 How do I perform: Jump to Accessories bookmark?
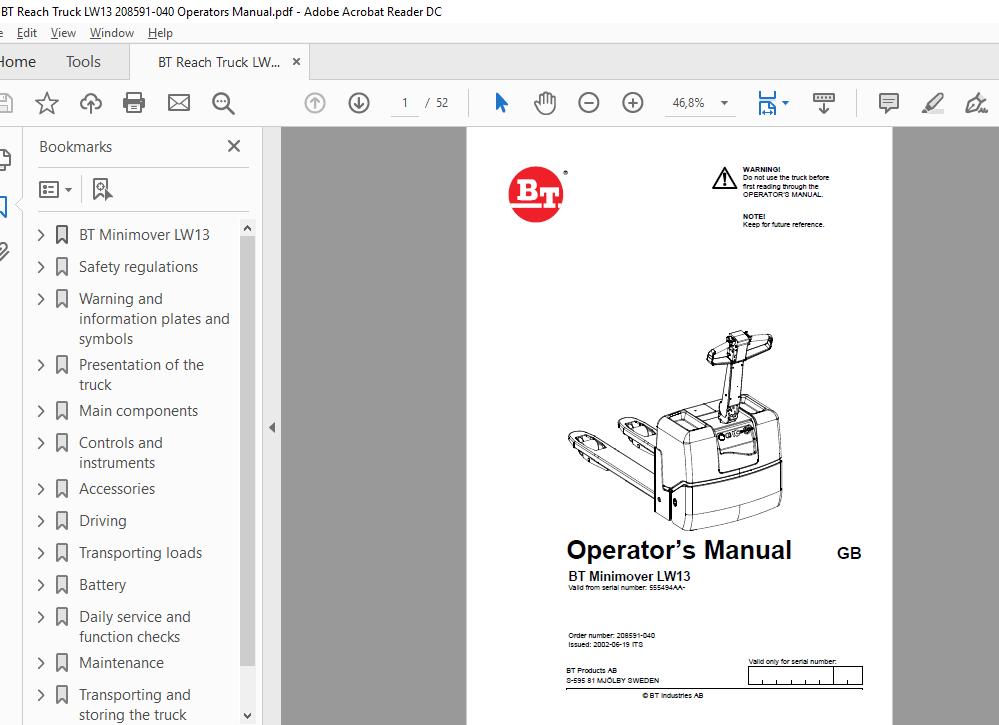tap(117, 489)
